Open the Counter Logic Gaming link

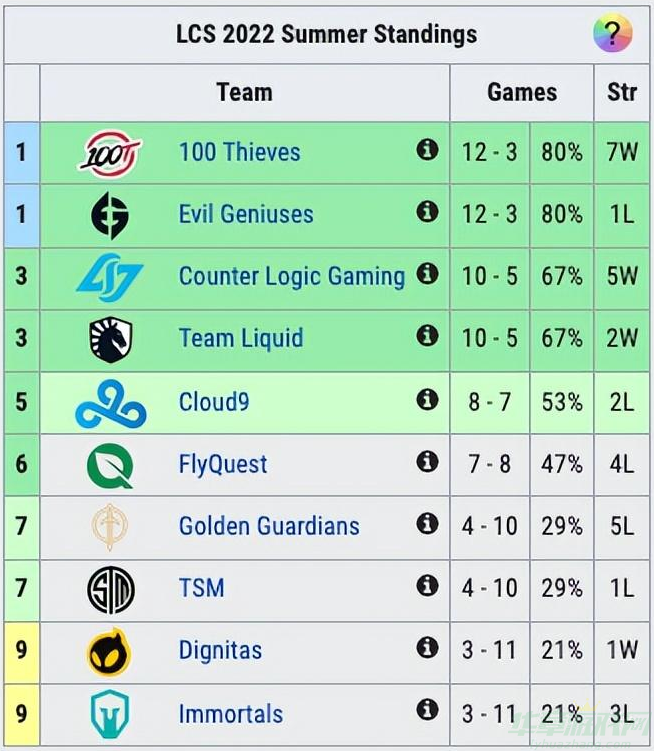pyautogui.click(x=292, y=276)
